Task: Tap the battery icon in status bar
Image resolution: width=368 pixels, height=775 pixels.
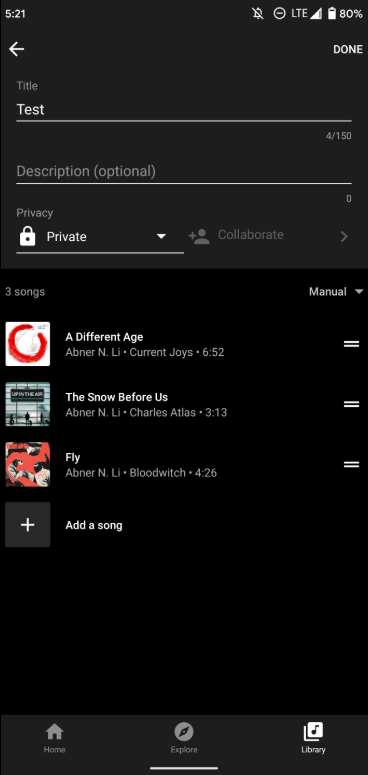Action: [331, 13]
